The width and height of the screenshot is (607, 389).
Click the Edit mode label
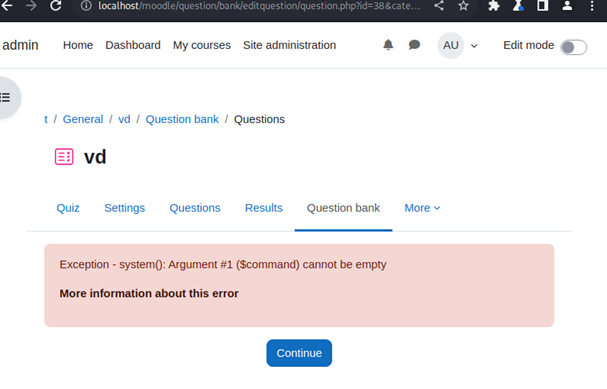click(528, 45)
